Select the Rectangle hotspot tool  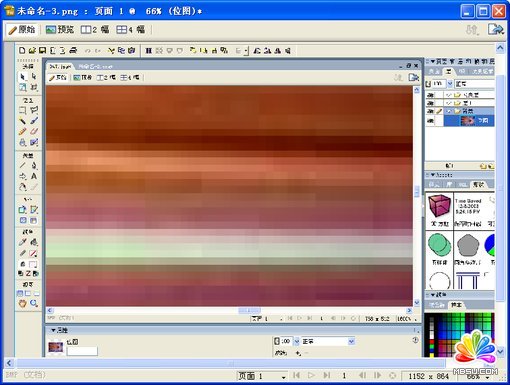coord(22,210)
